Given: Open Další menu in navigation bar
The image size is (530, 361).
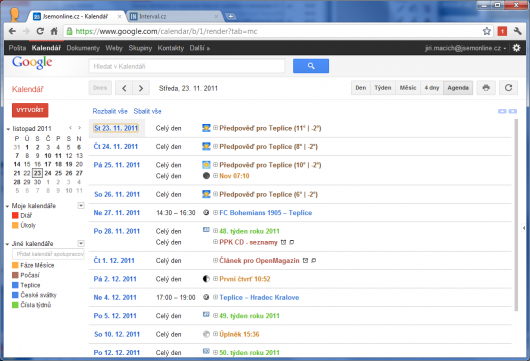Looking at the screenshot, I should (199, 48).
